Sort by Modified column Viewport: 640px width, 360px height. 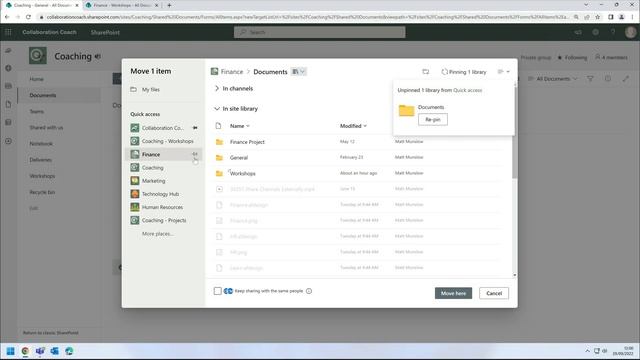(x=353, y=126)
